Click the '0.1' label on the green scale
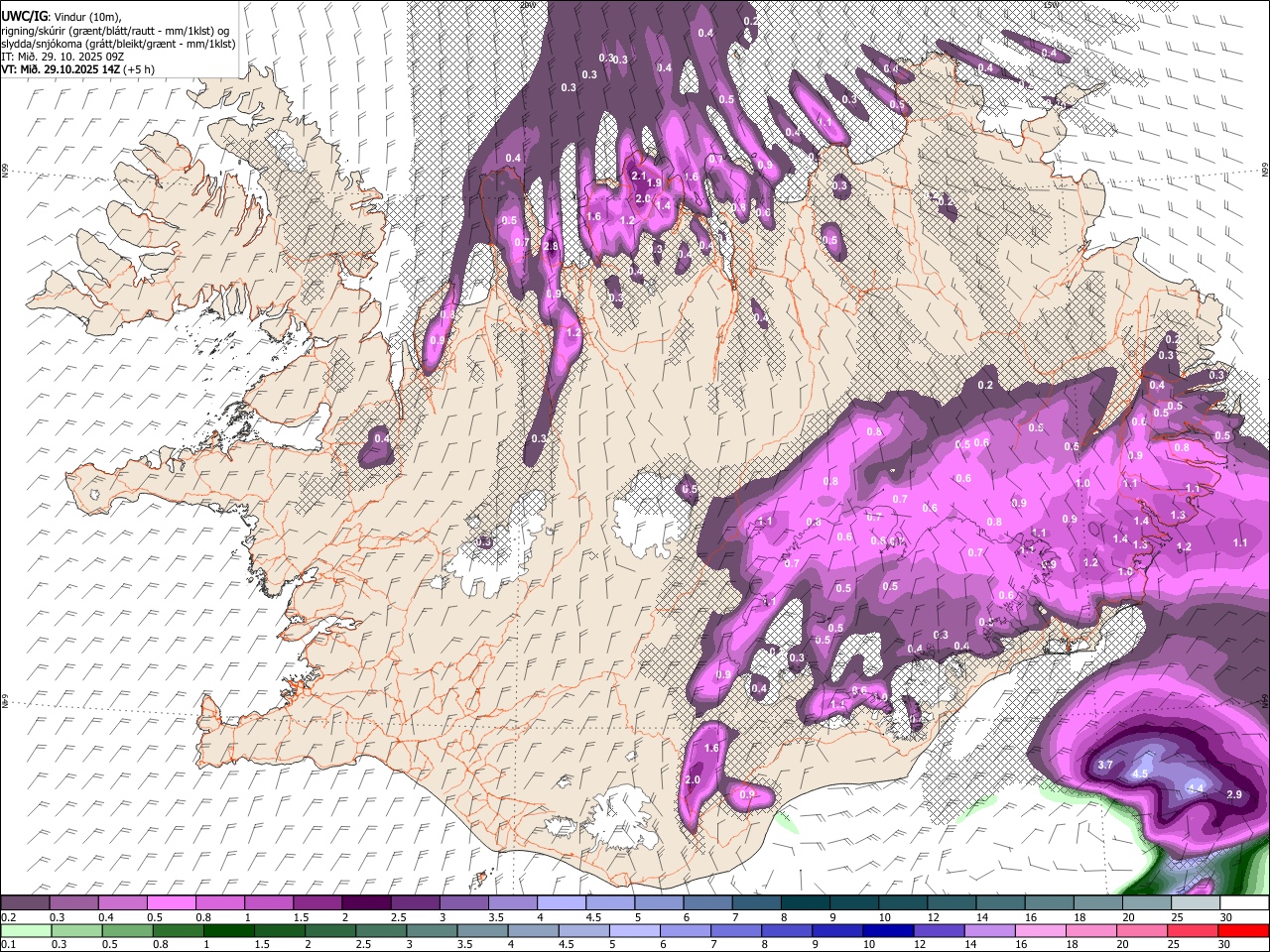 [x=7, y=944]
